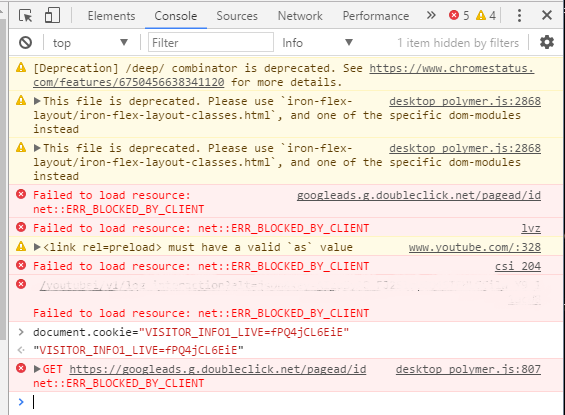Open the three-dot DevTools menu
Viewport: 565px width, 415px height.
tap(519, 15)
